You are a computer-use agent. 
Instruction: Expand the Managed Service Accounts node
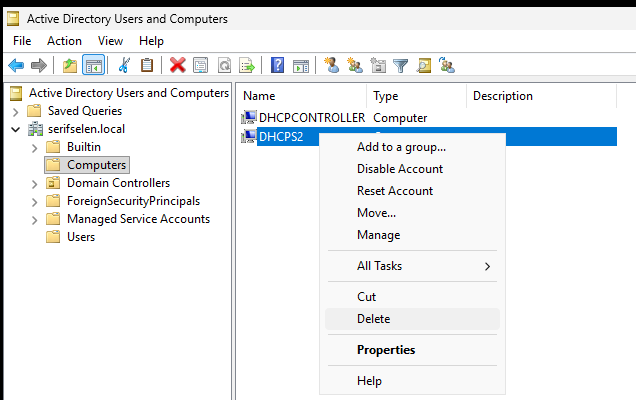point(35,220)
